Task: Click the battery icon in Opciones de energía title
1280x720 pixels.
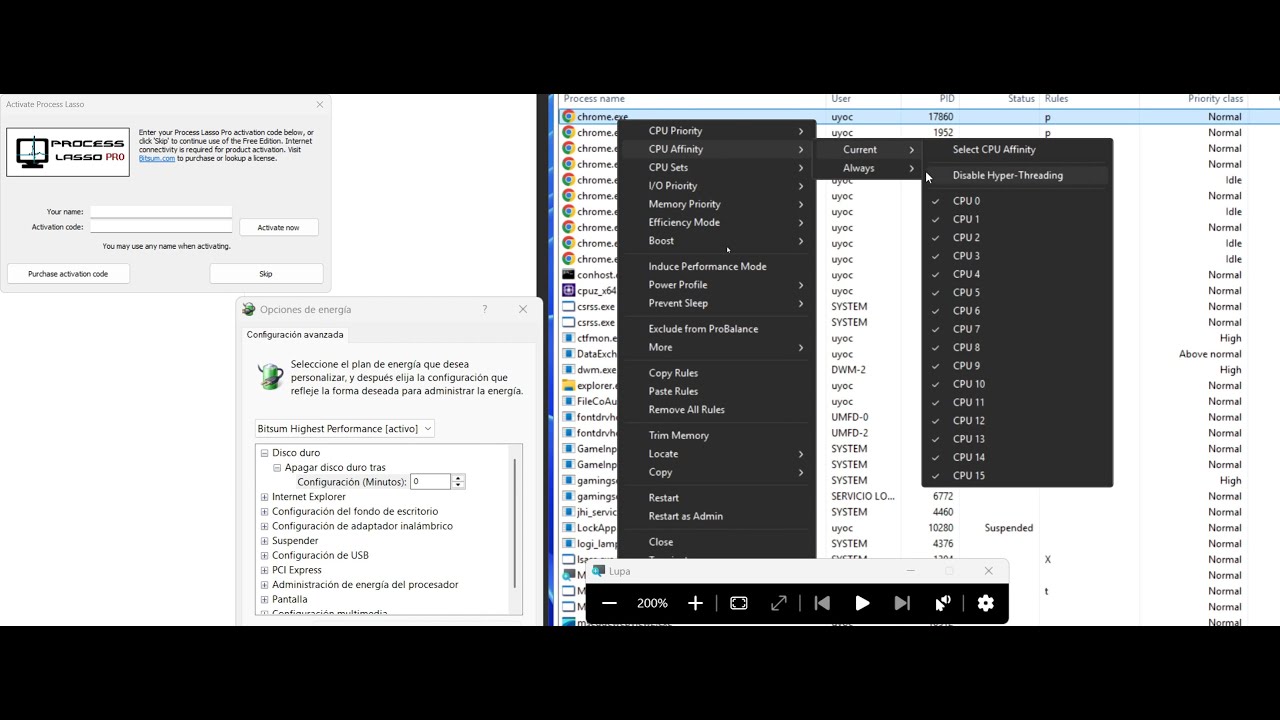Action: (249, 309)
